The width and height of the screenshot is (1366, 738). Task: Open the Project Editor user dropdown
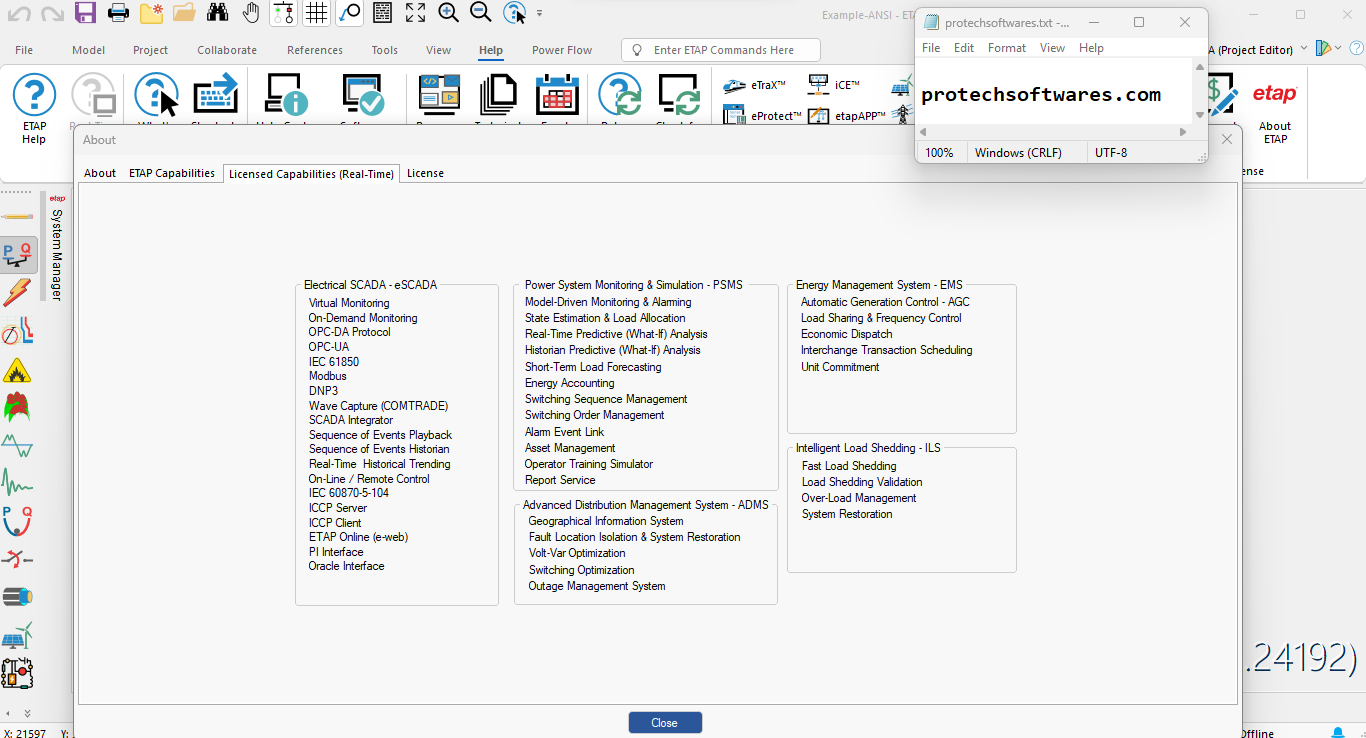1304,49
